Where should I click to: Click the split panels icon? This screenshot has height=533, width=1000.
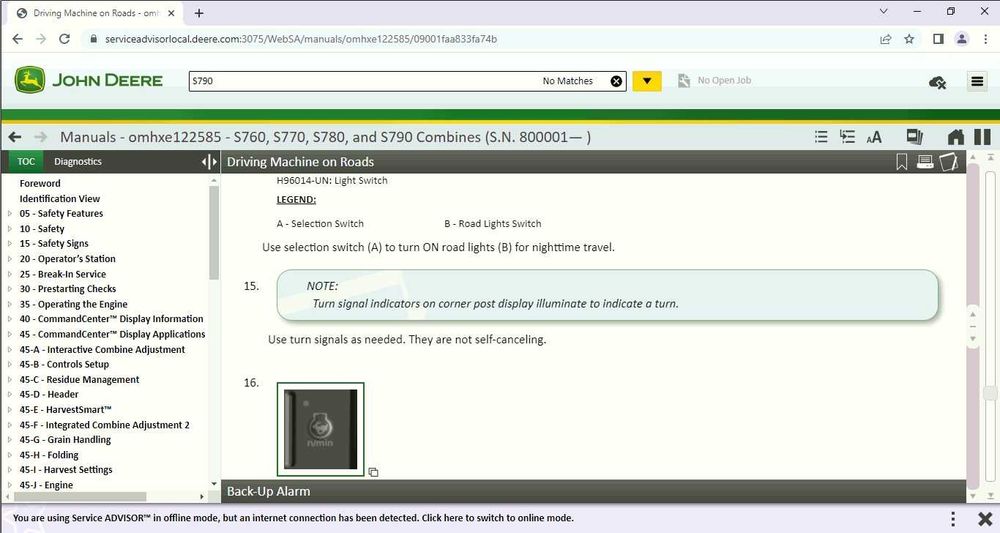pyautogui.click(x=983, y=137)
